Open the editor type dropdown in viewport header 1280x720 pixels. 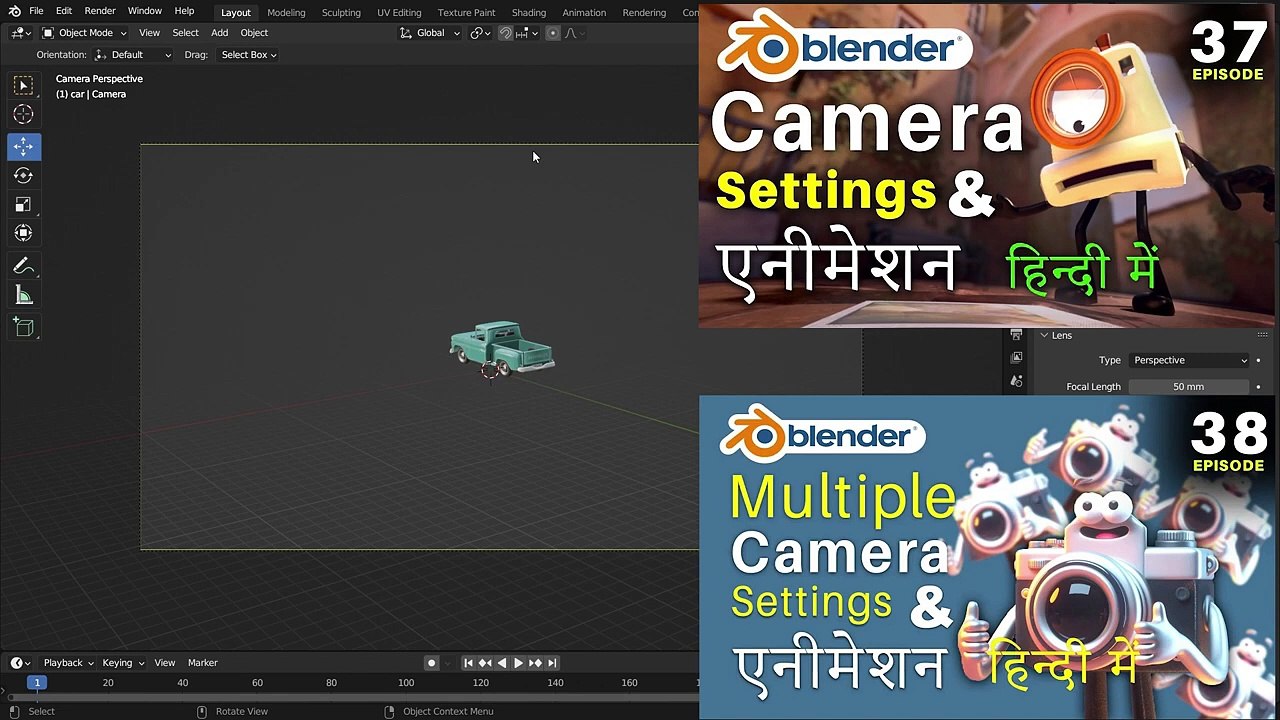[x=20, y=33]
